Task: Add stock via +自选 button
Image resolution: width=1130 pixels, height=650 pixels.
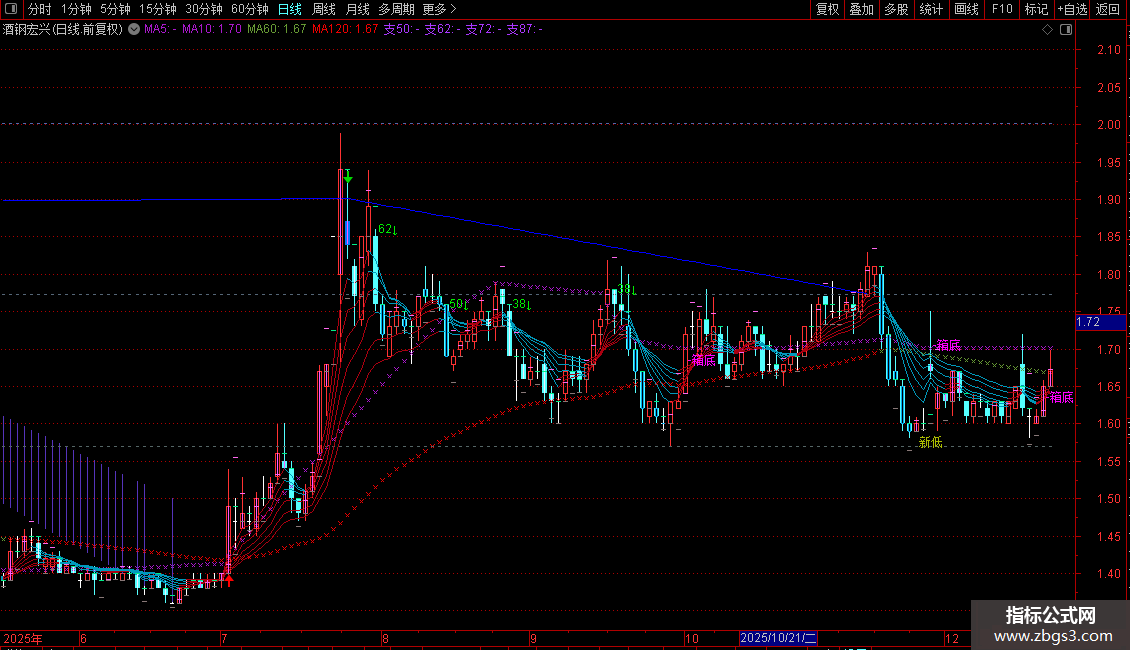Action: point(1072,9)
